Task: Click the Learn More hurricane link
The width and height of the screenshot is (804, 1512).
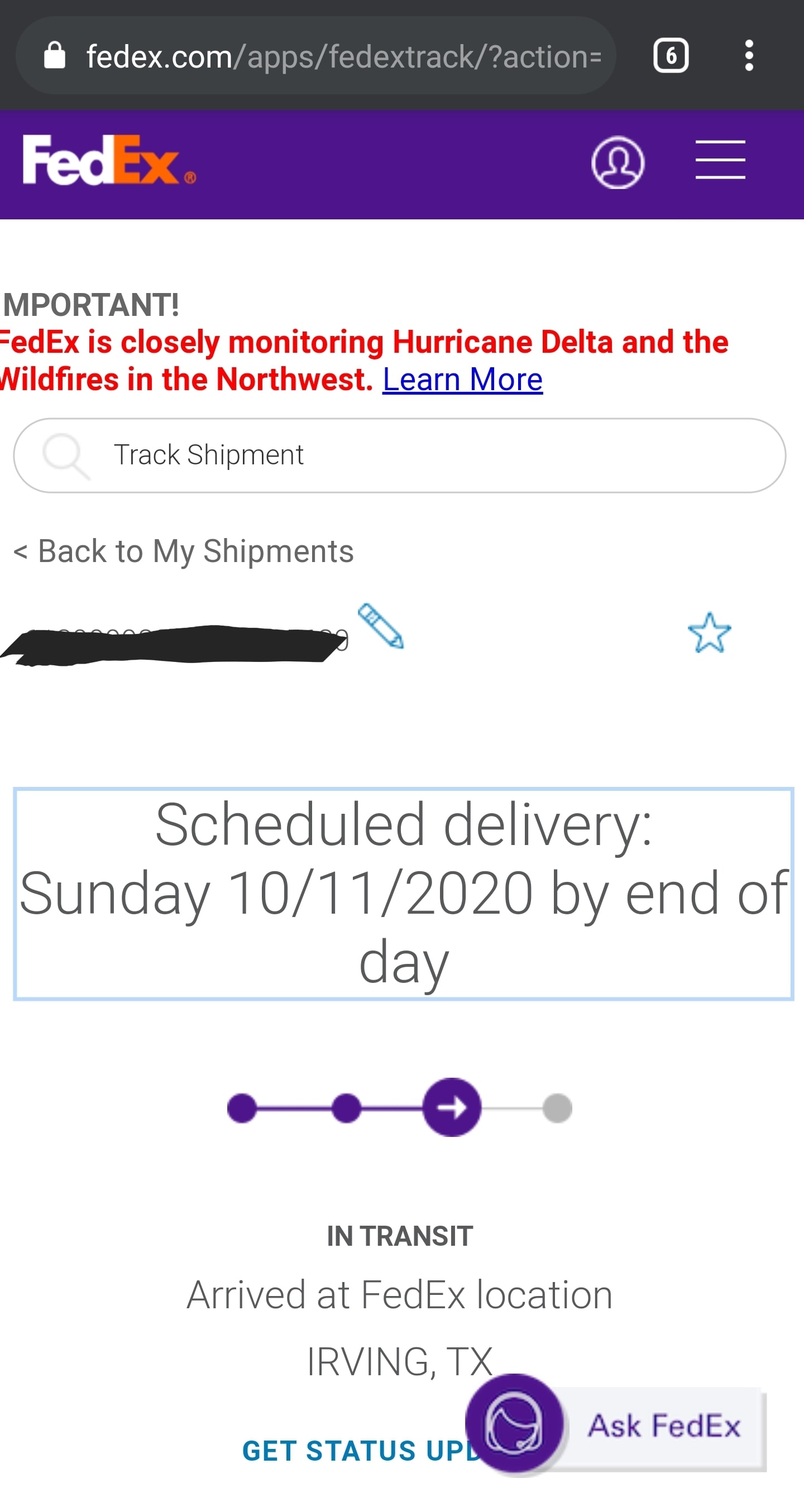Action: [x=462, y=379]
